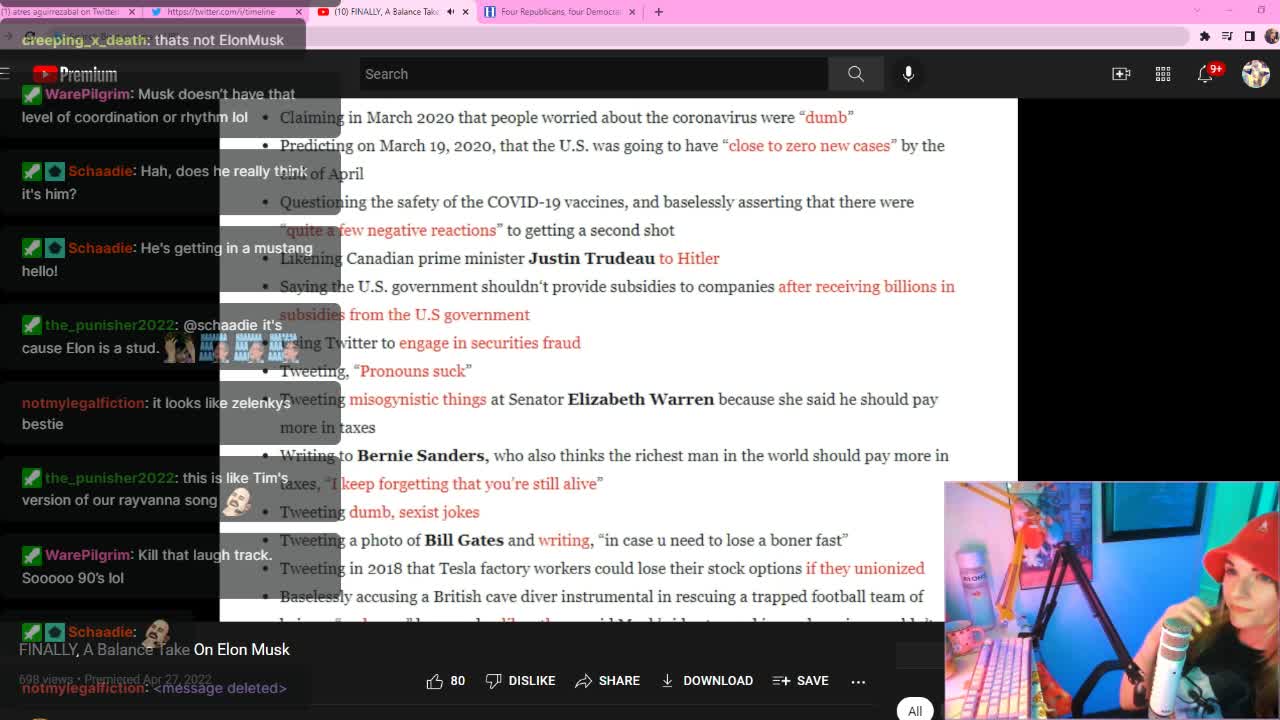Select the All filter chip
Image resolution: width=1280 pixels, height=720 pixels.
[915, 710]
